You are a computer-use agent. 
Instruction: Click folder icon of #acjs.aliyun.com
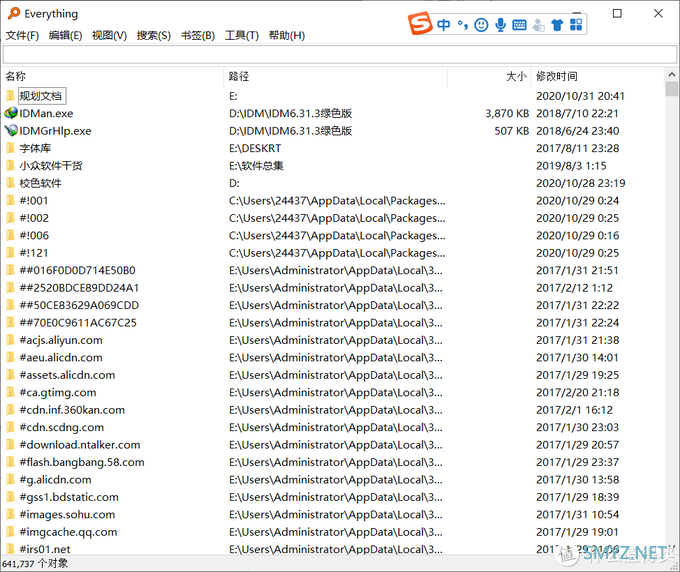pos(11,340)
